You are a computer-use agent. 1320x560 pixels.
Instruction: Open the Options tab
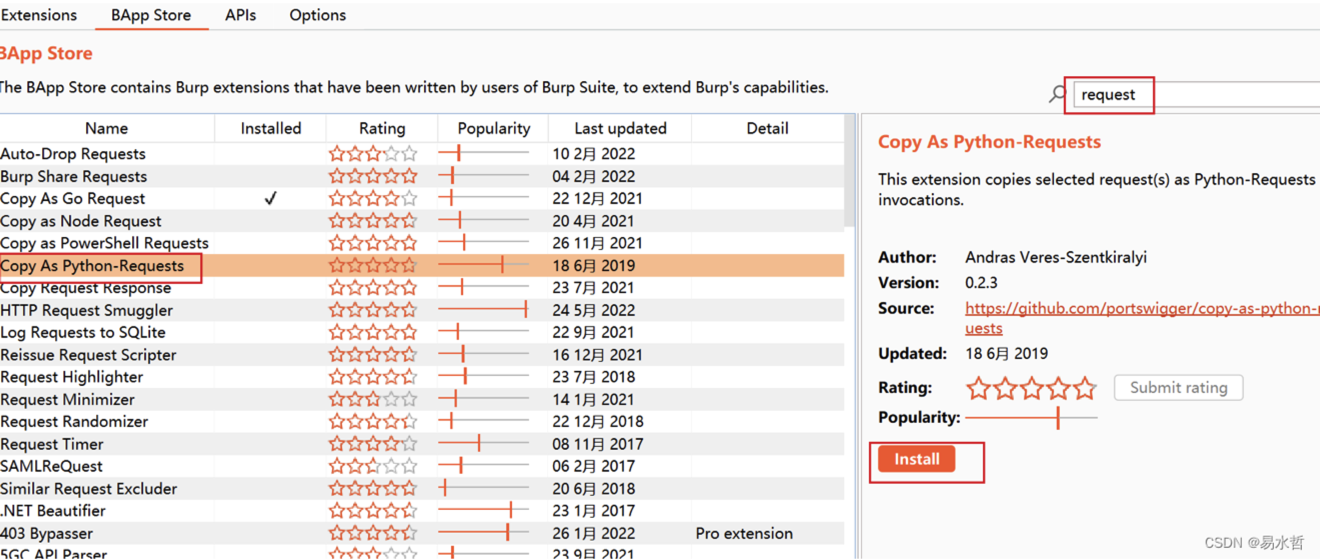click(x=317, y=15)
